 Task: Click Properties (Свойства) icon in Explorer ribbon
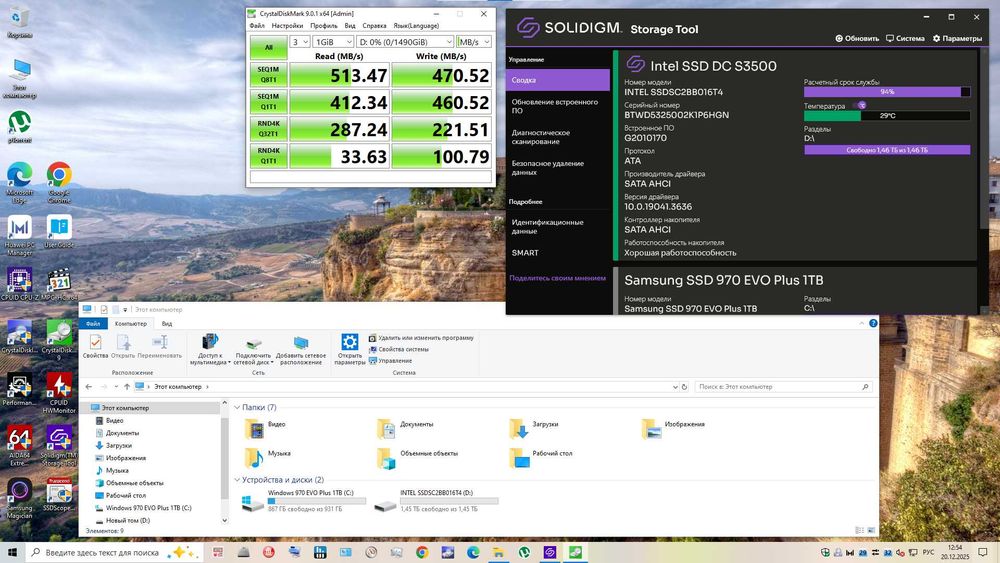(x=96, y=345)
